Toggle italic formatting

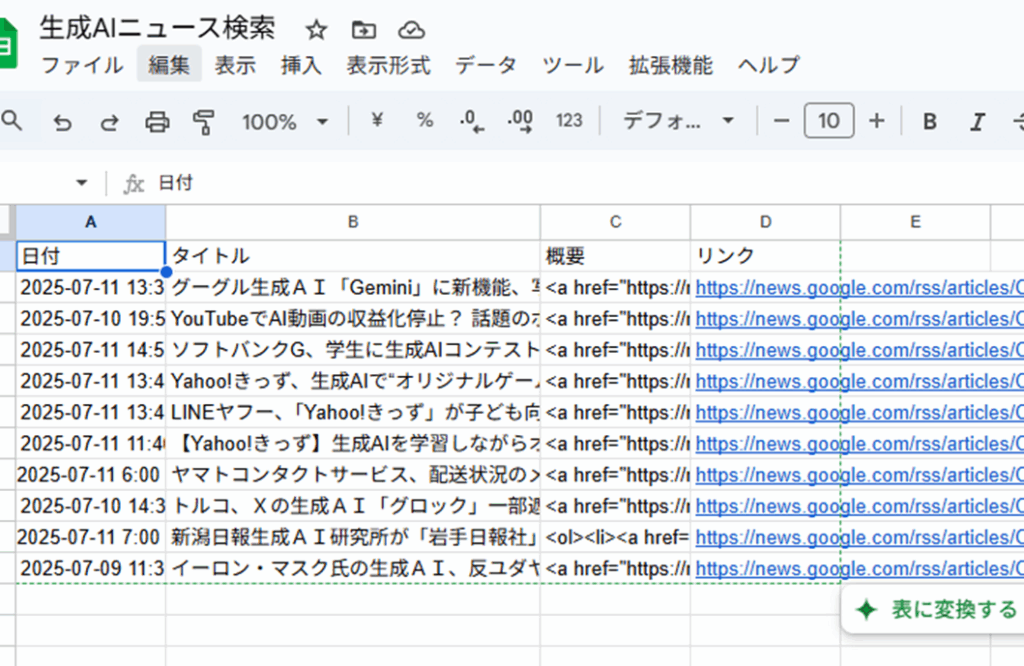click(x=977, y=122)
